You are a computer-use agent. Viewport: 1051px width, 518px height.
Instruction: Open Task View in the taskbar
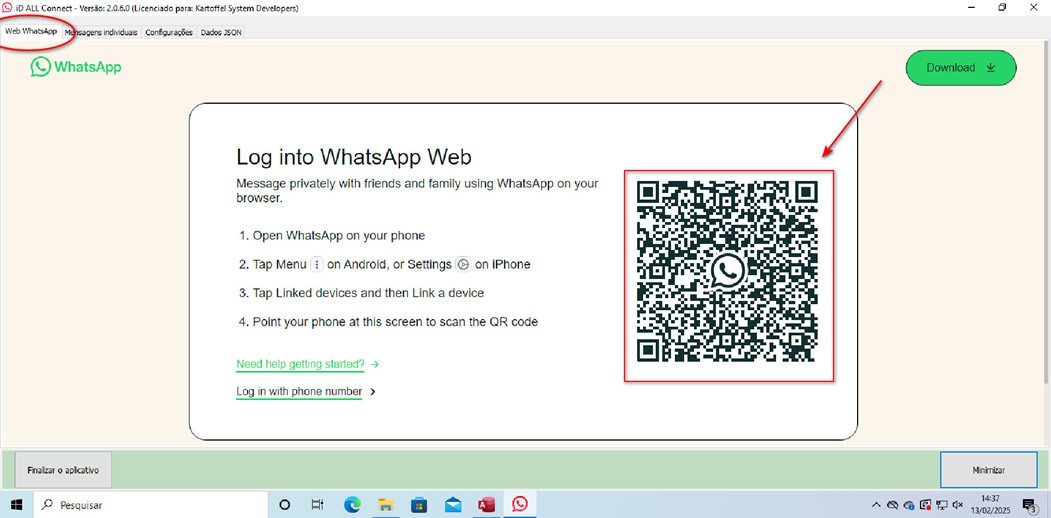(318, 505)
